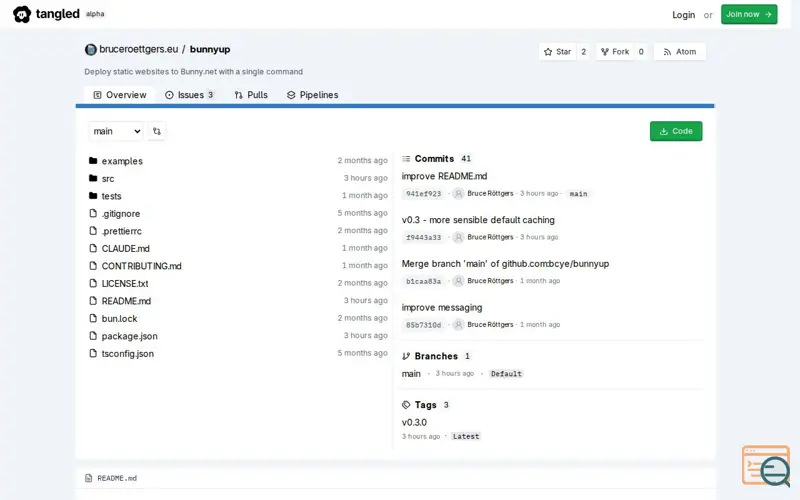This screenshot has width=800, height=500.
Task: Click file icon beside CONTRIBUTING.md
Action: (93, 265)
